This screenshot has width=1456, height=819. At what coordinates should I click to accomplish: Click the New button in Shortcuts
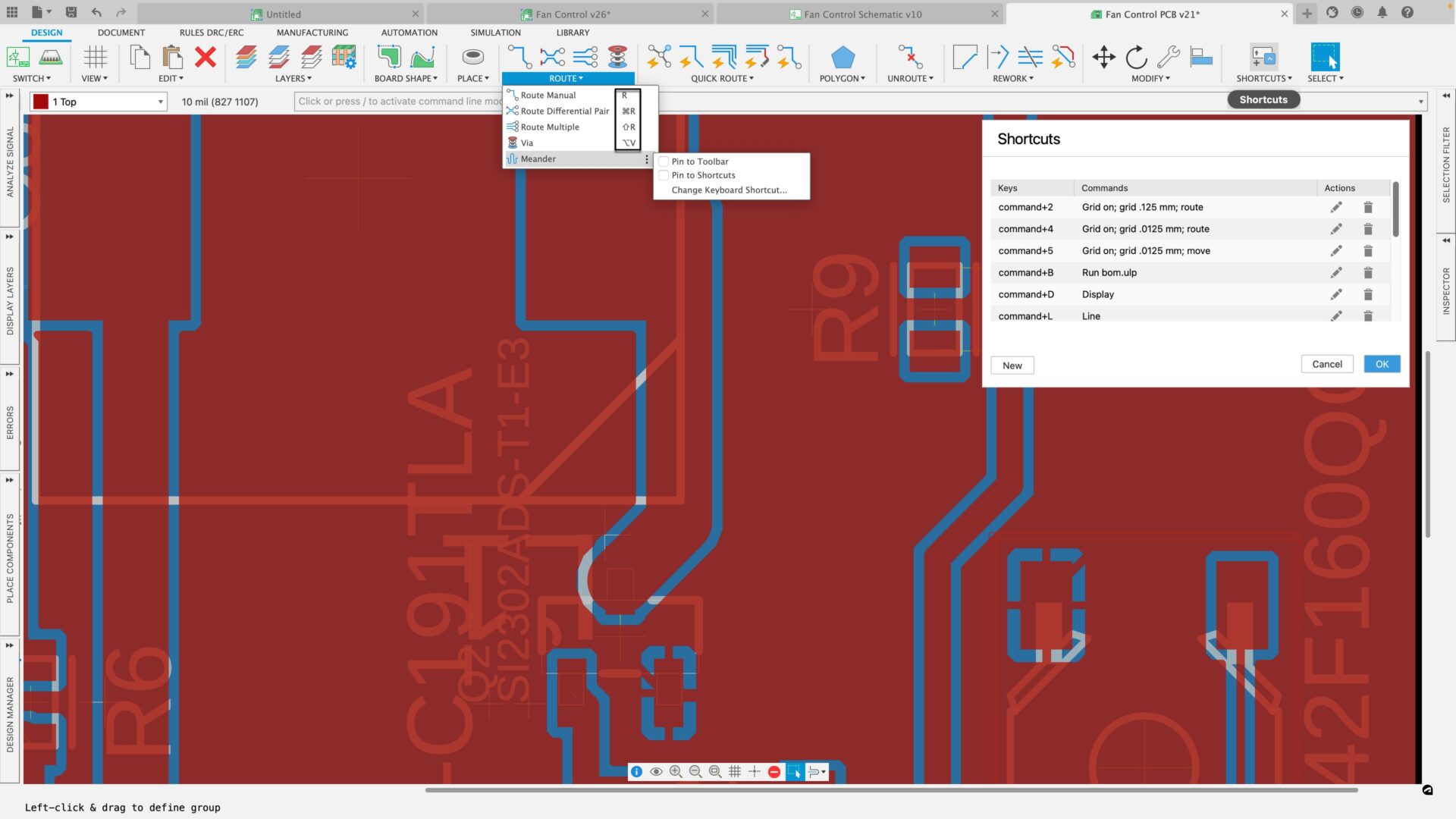pos(1012,366)
